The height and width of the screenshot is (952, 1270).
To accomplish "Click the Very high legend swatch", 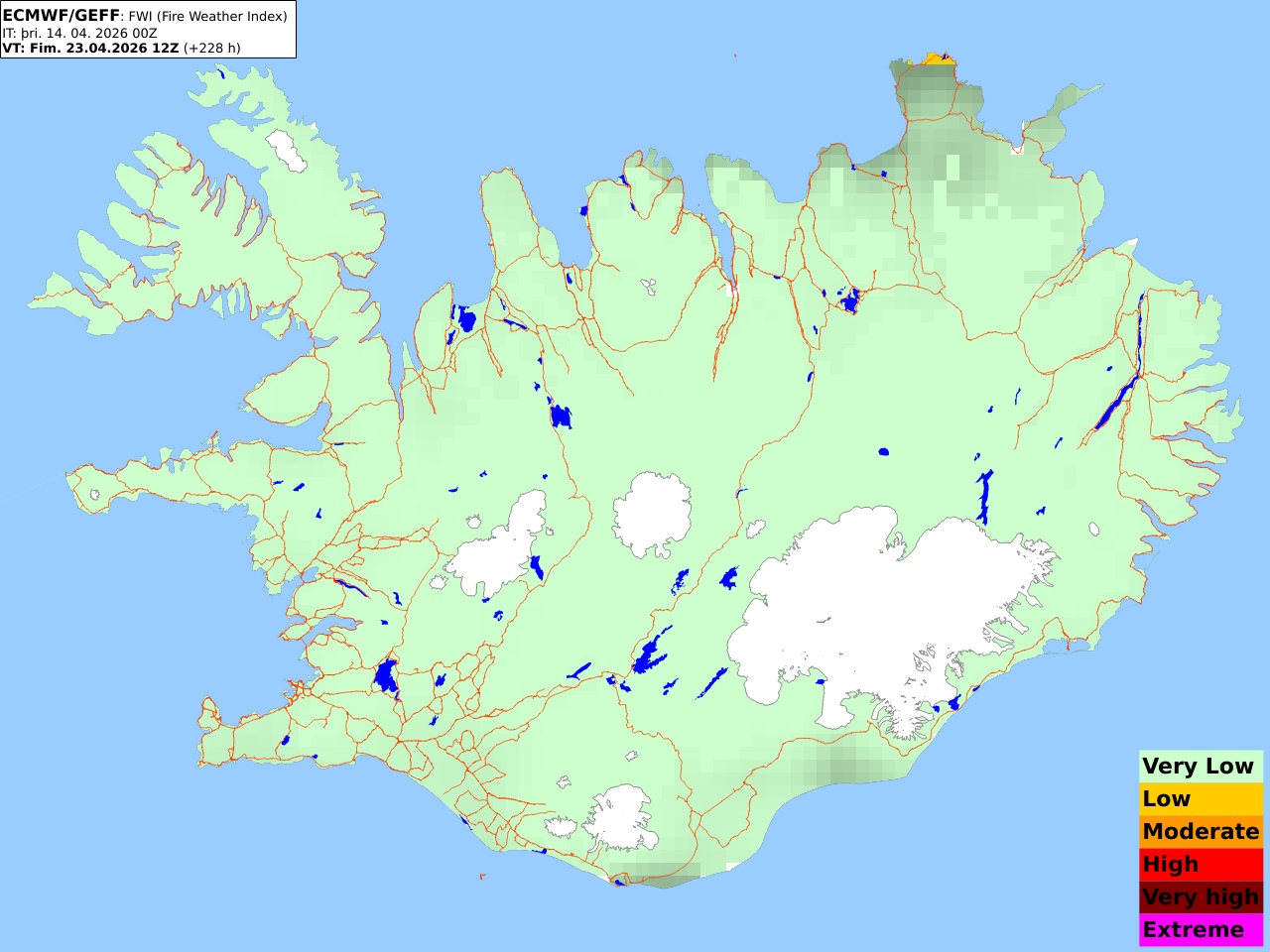I will [x=1201, y=897].
